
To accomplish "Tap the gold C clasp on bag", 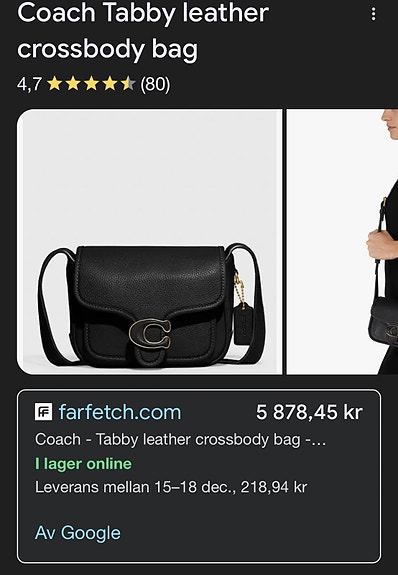I will click(149, 333).
